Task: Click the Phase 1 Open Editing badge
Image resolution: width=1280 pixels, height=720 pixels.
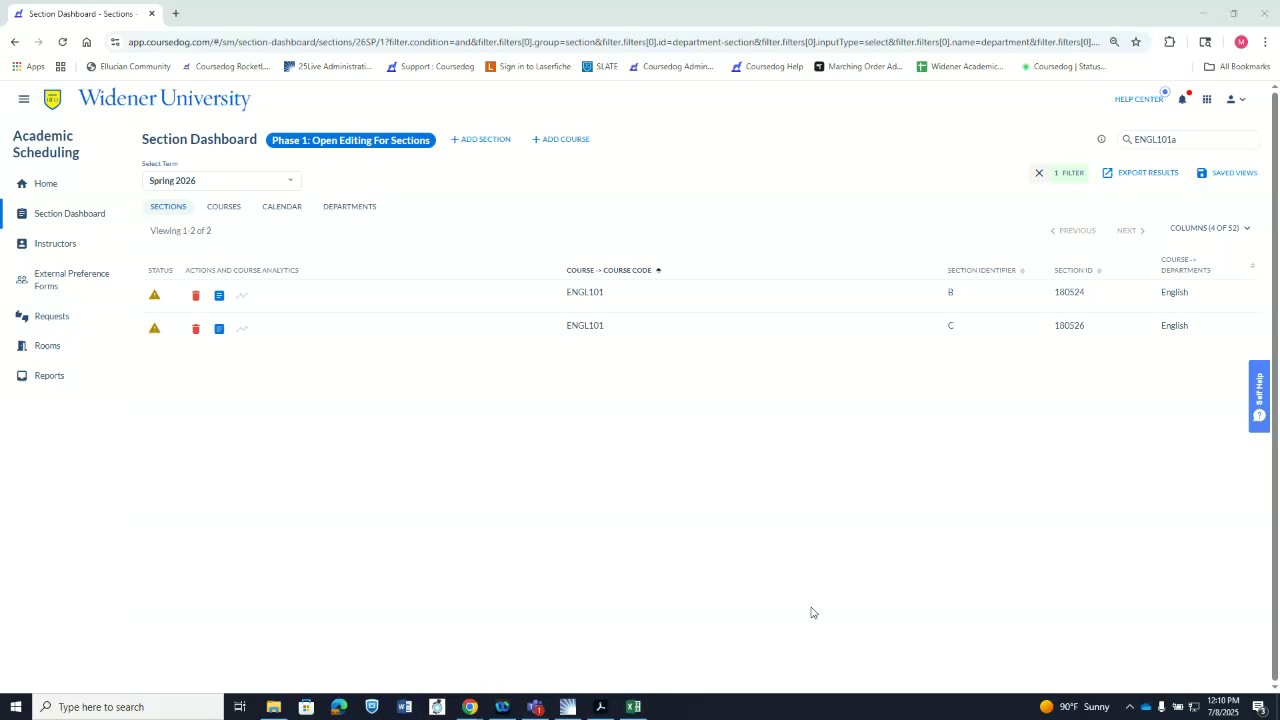Action: (351, 140)
